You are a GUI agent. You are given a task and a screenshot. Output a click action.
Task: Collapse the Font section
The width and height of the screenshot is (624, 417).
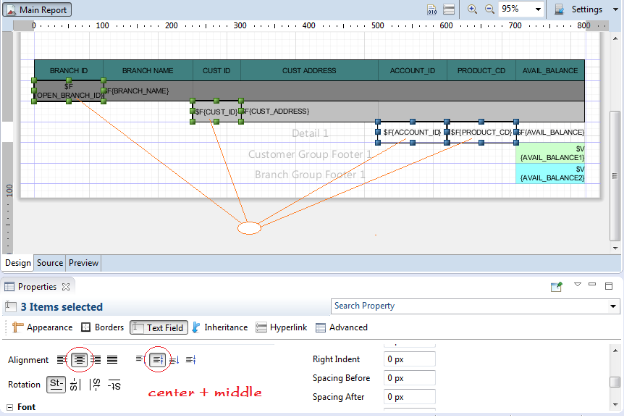click(10, 407)
